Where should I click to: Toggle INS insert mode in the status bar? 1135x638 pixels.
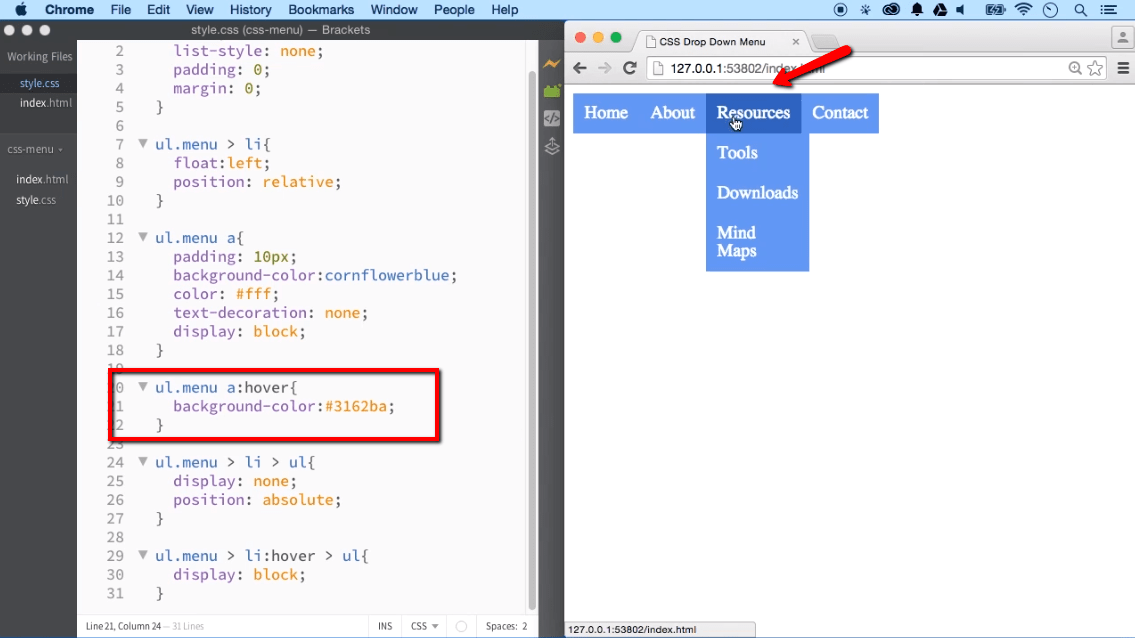[x=384, y=625]
